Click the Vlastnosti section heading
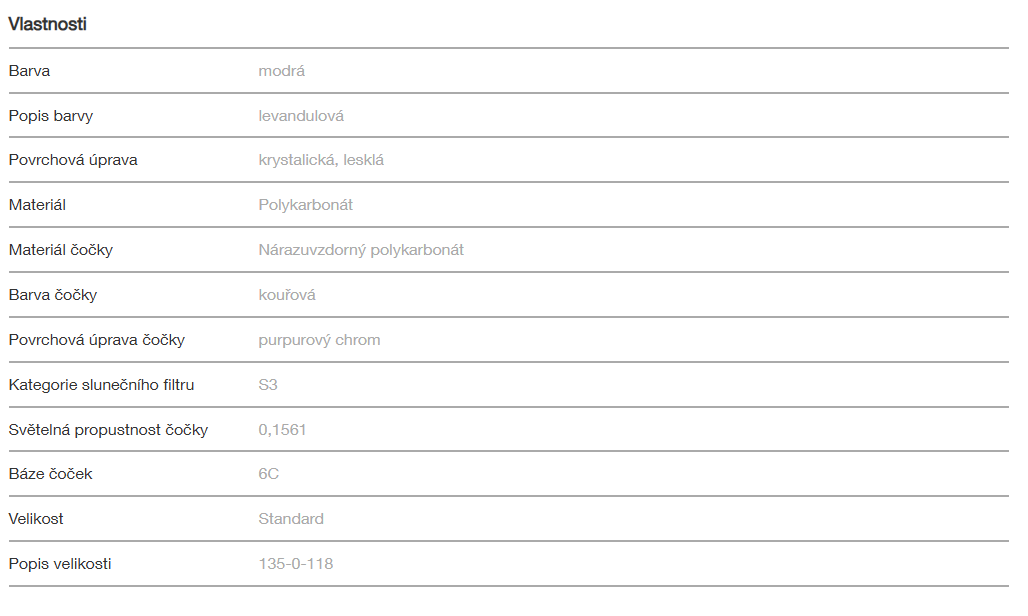 [x=48, y=25]
